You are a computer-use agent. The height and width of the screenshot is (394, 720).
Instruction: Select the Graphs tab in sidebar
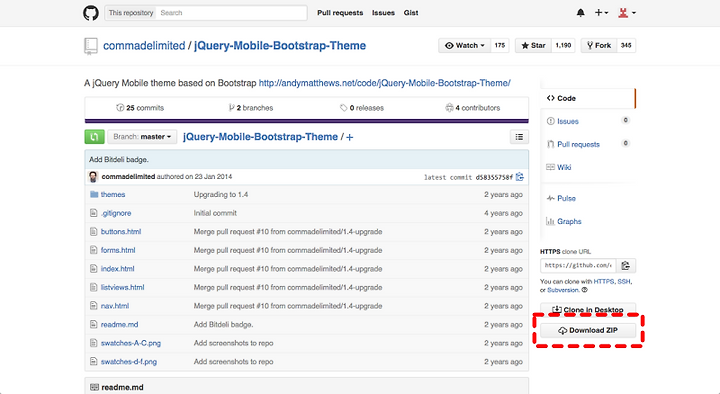[588, 221]
